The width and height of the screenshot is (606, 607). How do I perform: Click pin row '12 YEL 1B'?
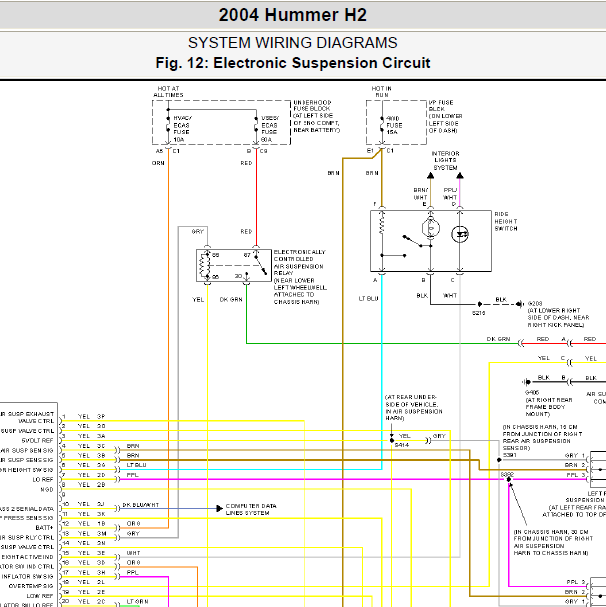pos(84,524)
